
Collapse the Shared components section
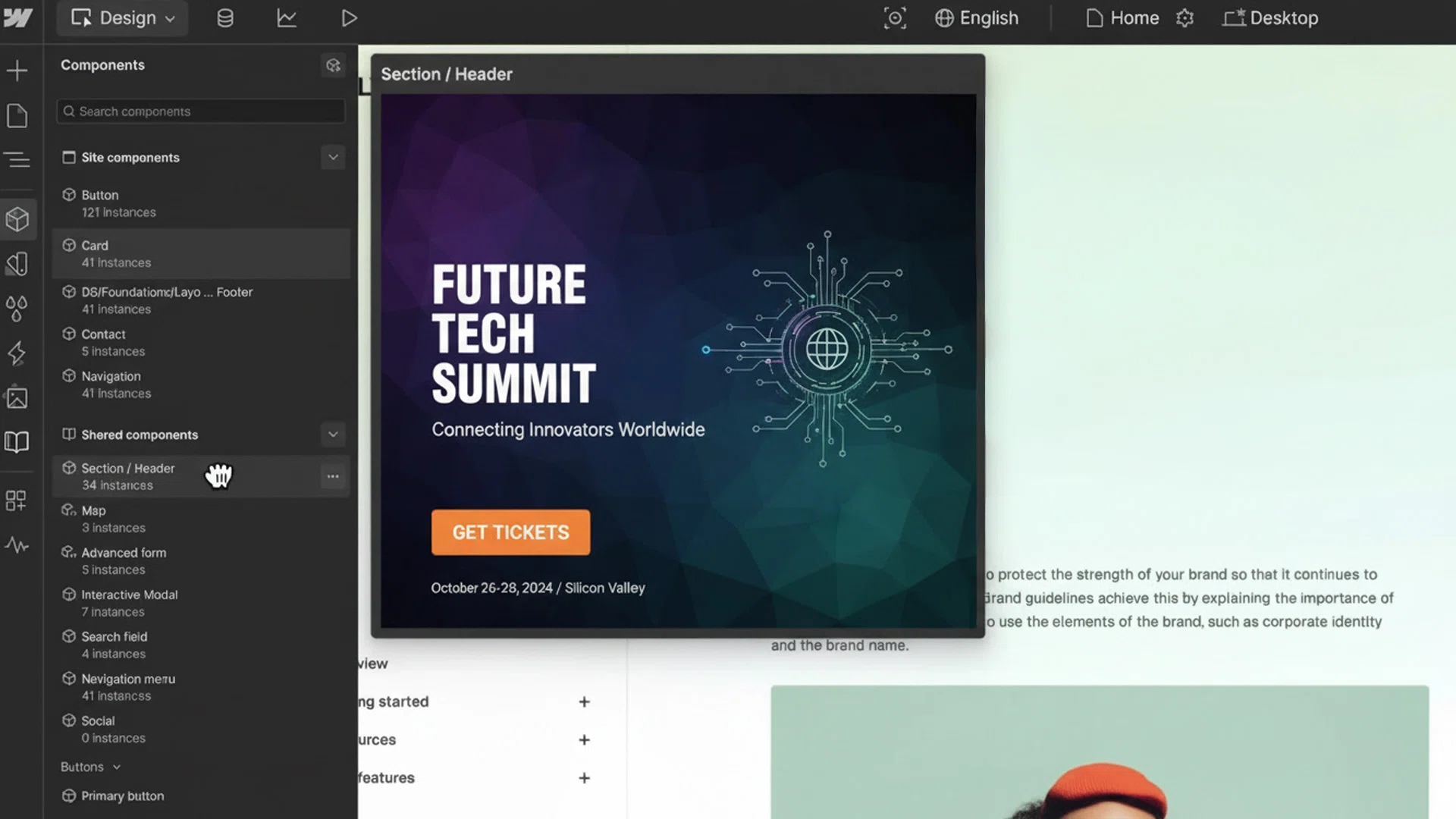click(x=333, y=435)
